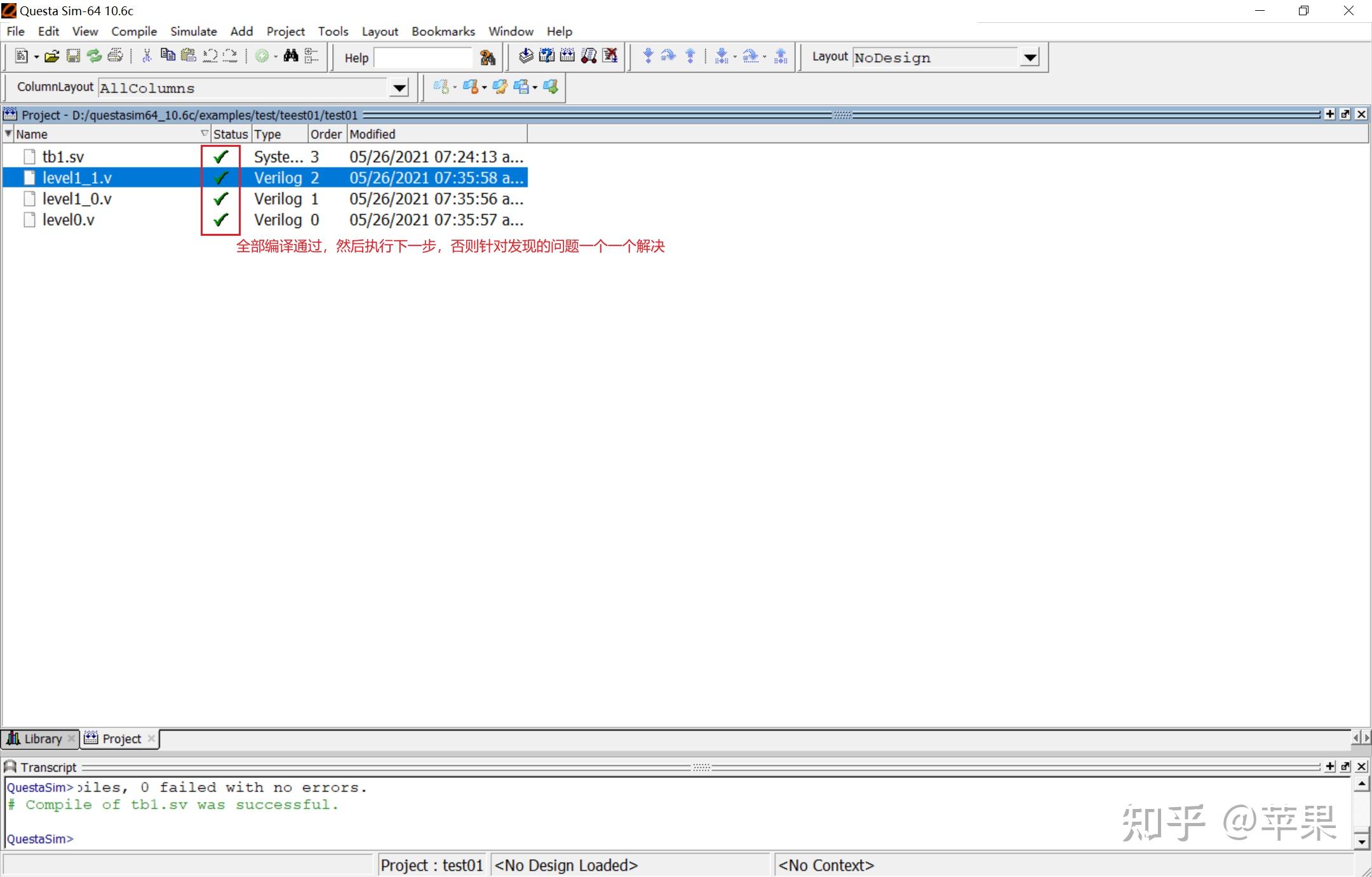Open the Simulate menu

coord(193,31)
